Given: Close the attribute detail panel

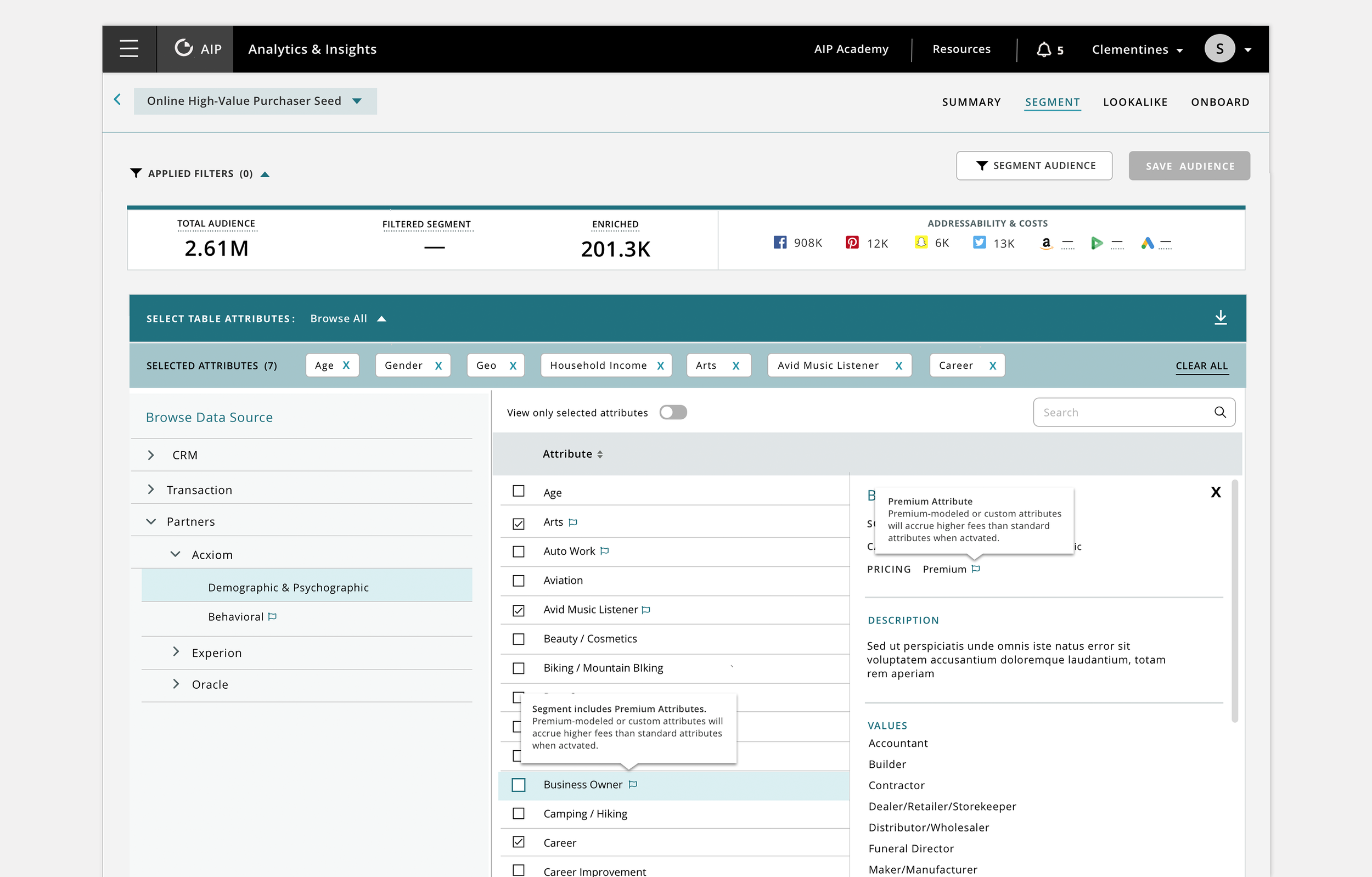Looking at the screenshot, I should 1215,492.
